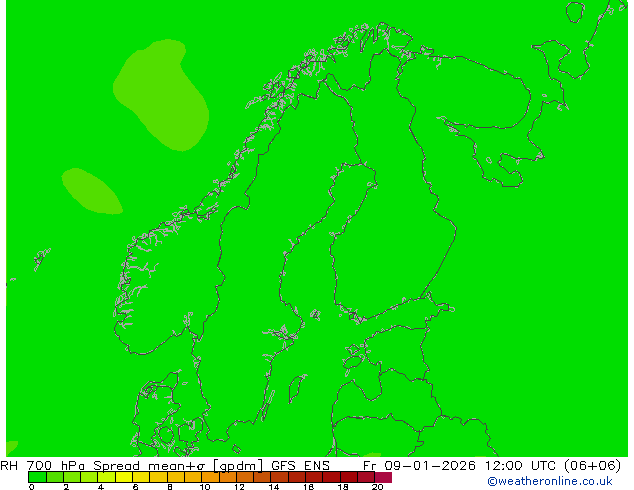Click the larger light-green spread patch over the sea
The image size is (634, 490).
162,93
